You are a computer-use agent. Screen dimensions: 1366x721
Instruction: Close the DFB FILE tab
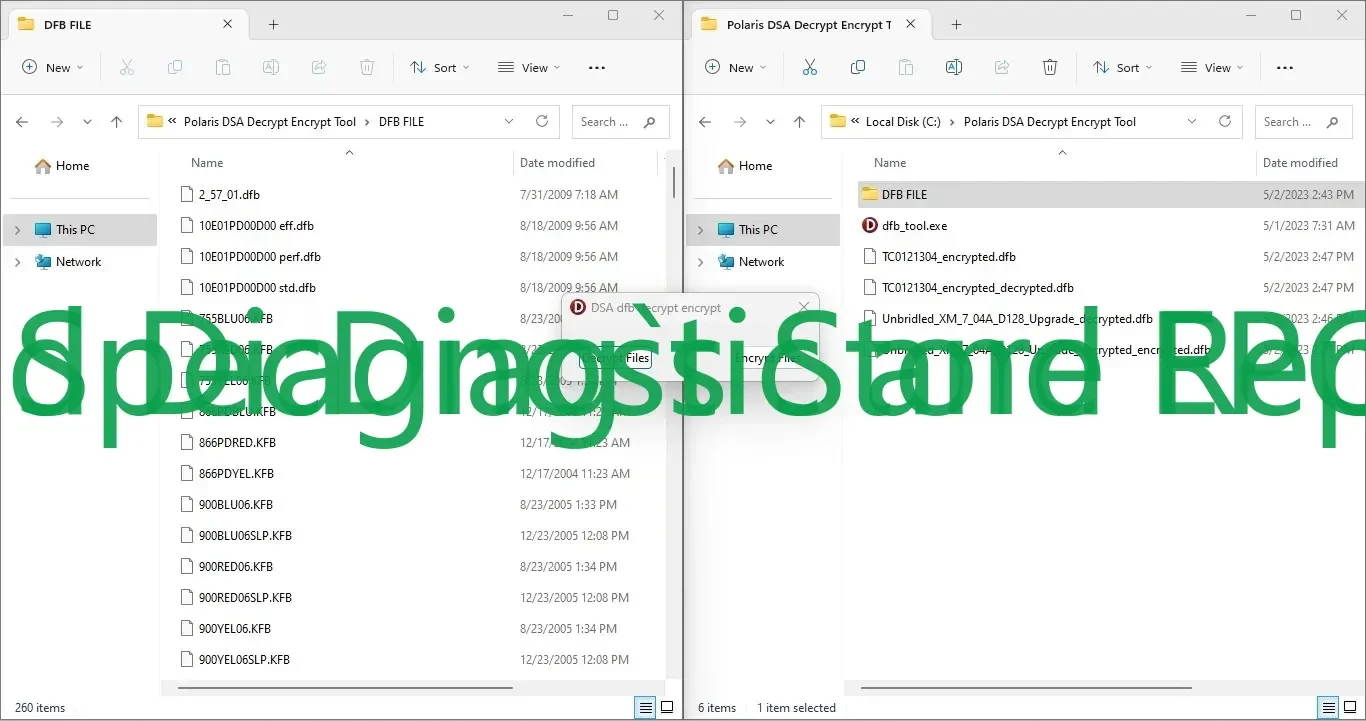tap(228, 25)
